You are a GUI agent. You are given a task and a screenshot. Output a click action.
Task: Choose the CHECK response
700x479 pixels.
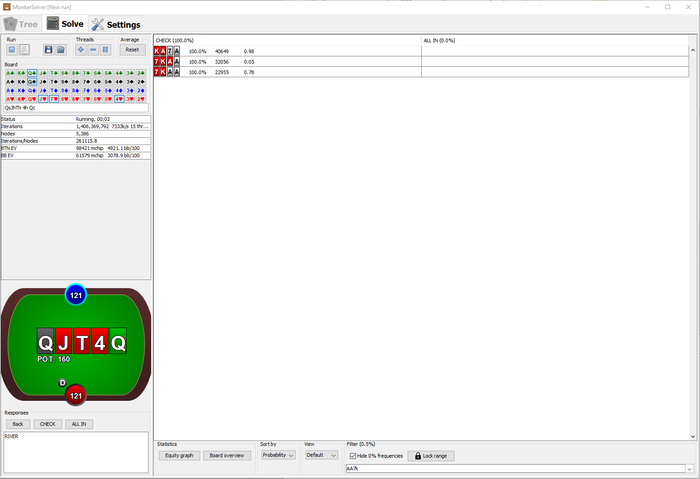tap(47, 424)
